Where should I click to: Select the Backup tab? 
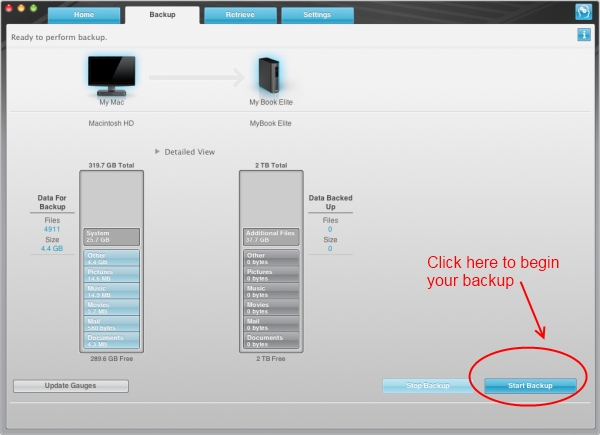click(162, 15)
